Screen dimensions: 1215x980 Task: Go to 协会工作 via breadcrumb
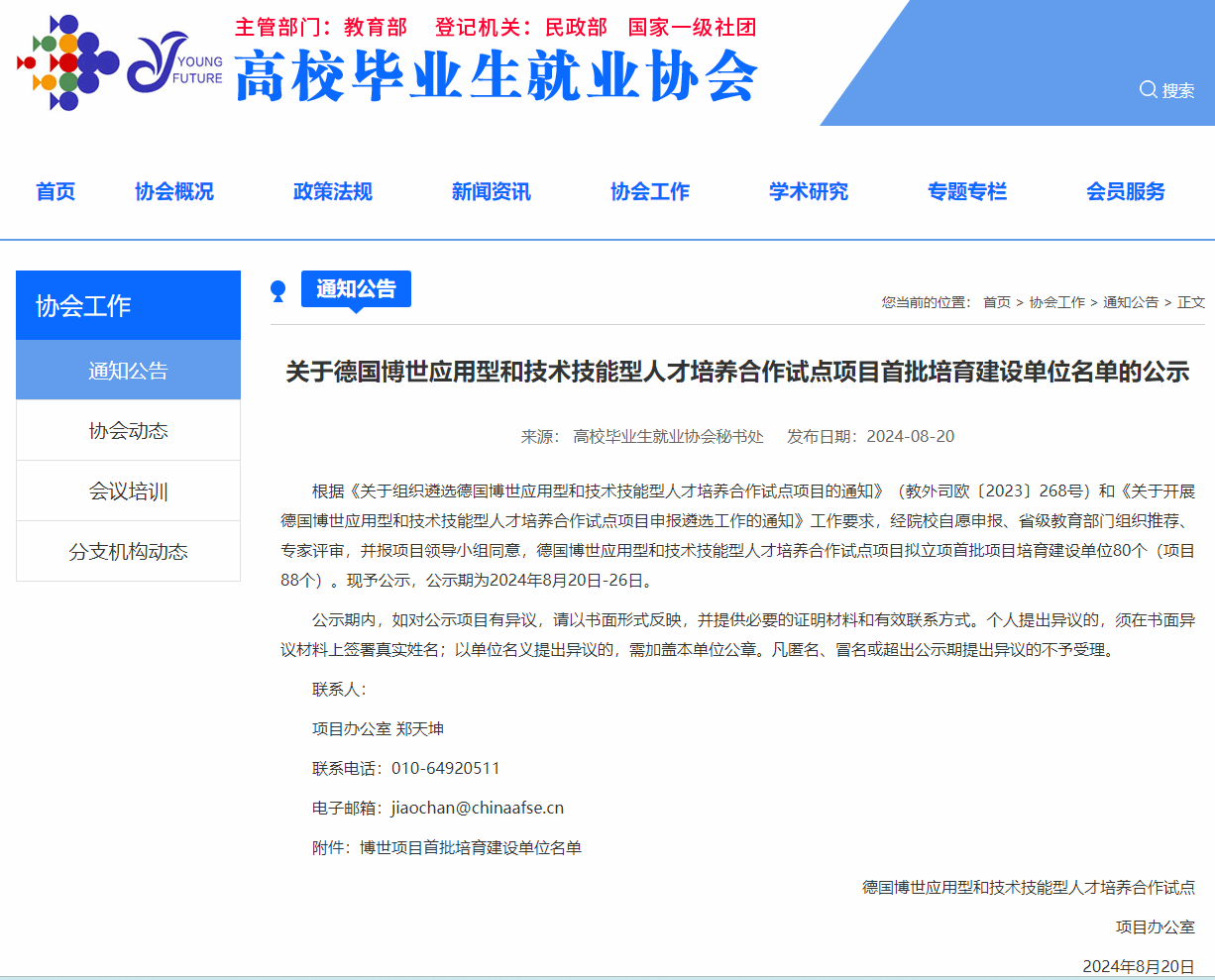click(x=1057, y=302)
